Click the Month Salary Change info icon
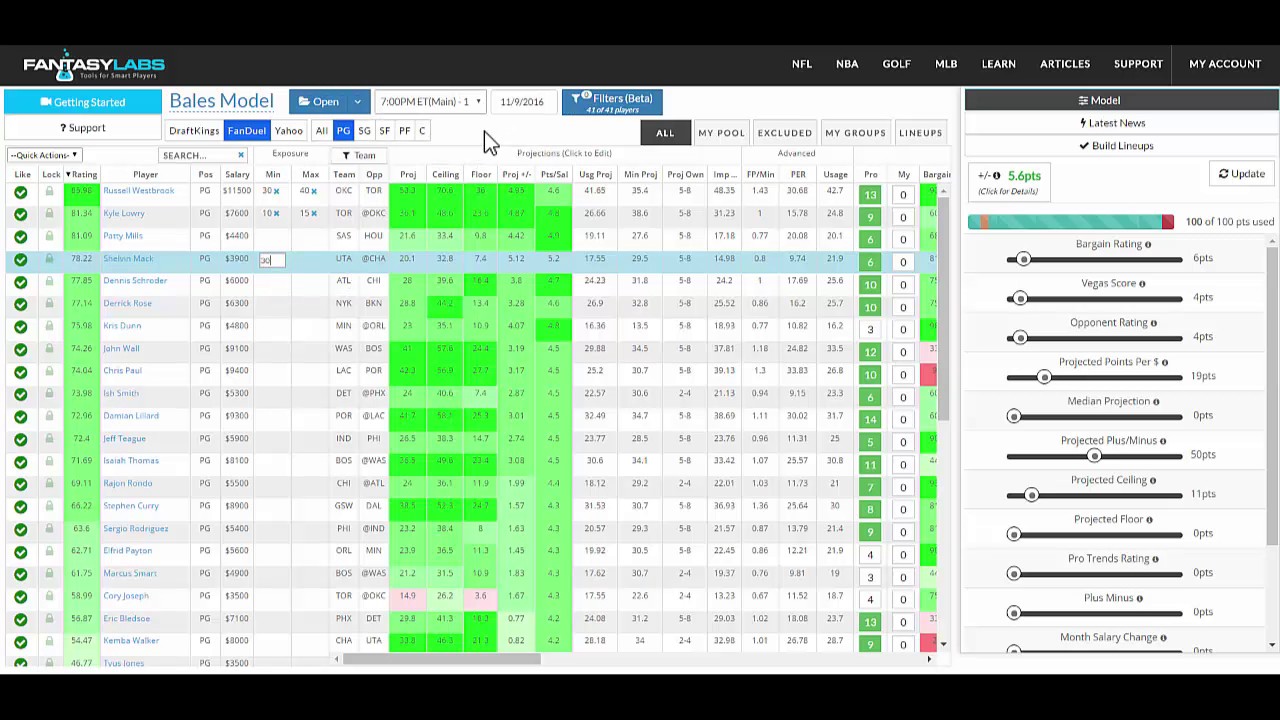The height and width of the screenshot is (720, 1280). coord(1163,638)
